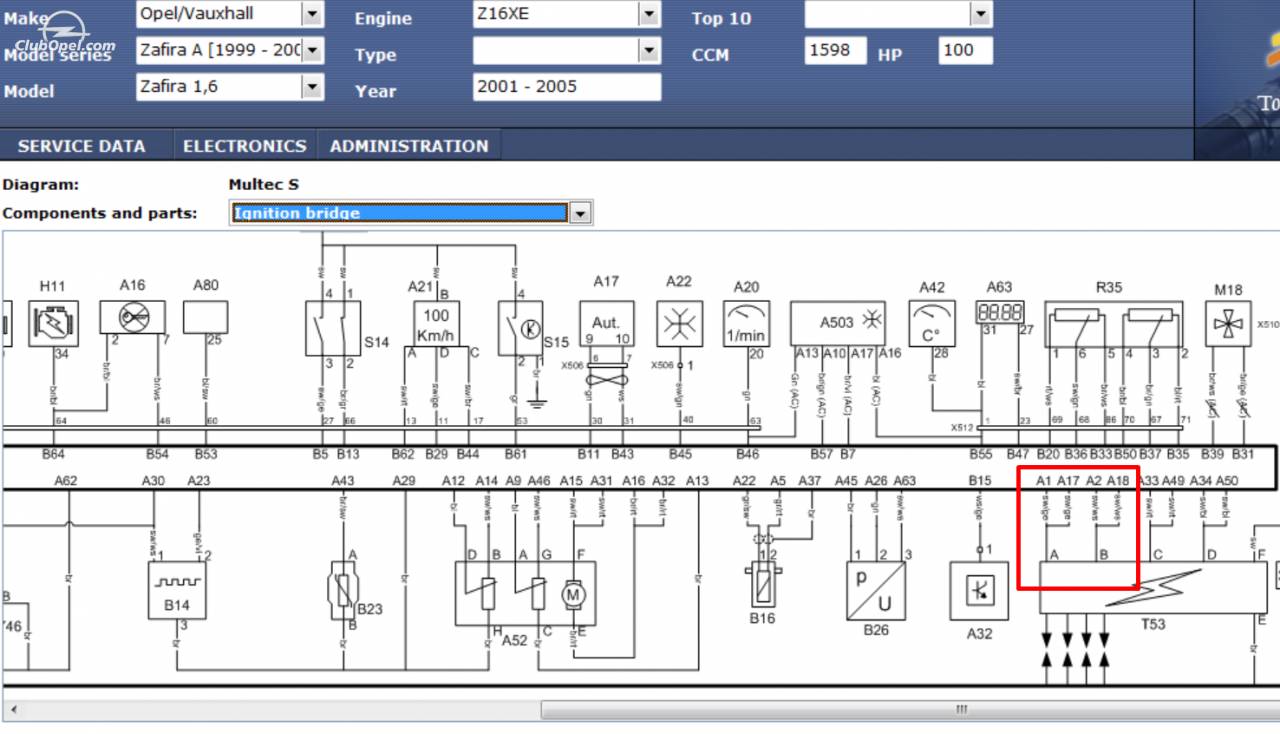Select the A22 component symbol

pyautogui.click(x=679, y=323)
